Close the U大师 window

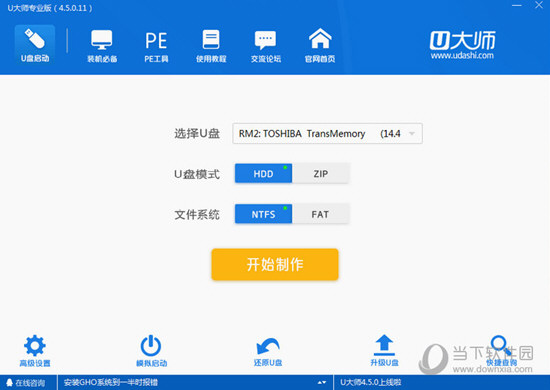coord(539,5)
